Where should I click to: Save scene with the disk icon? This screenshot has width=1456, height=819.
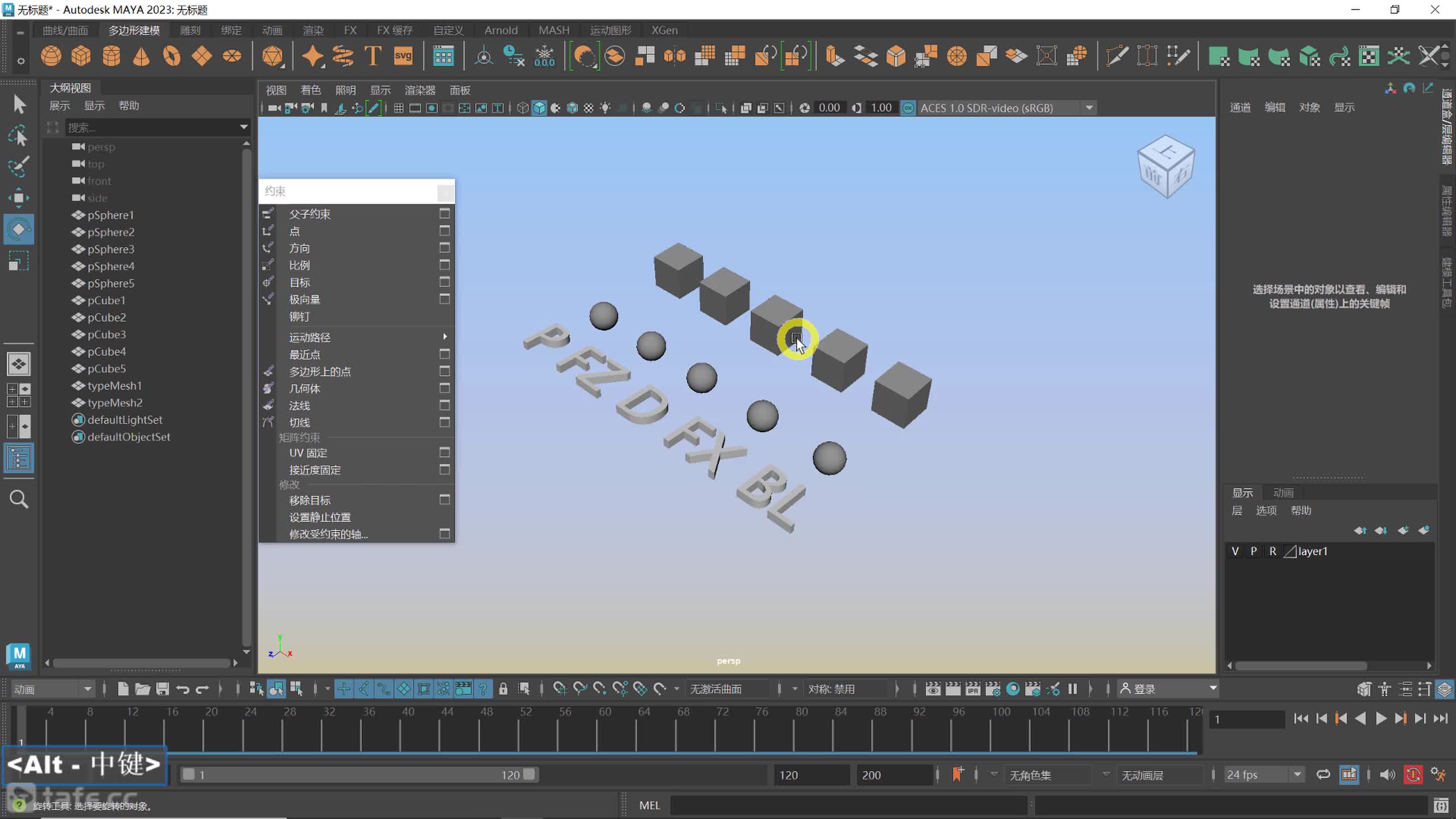click(x=163, y=689)
